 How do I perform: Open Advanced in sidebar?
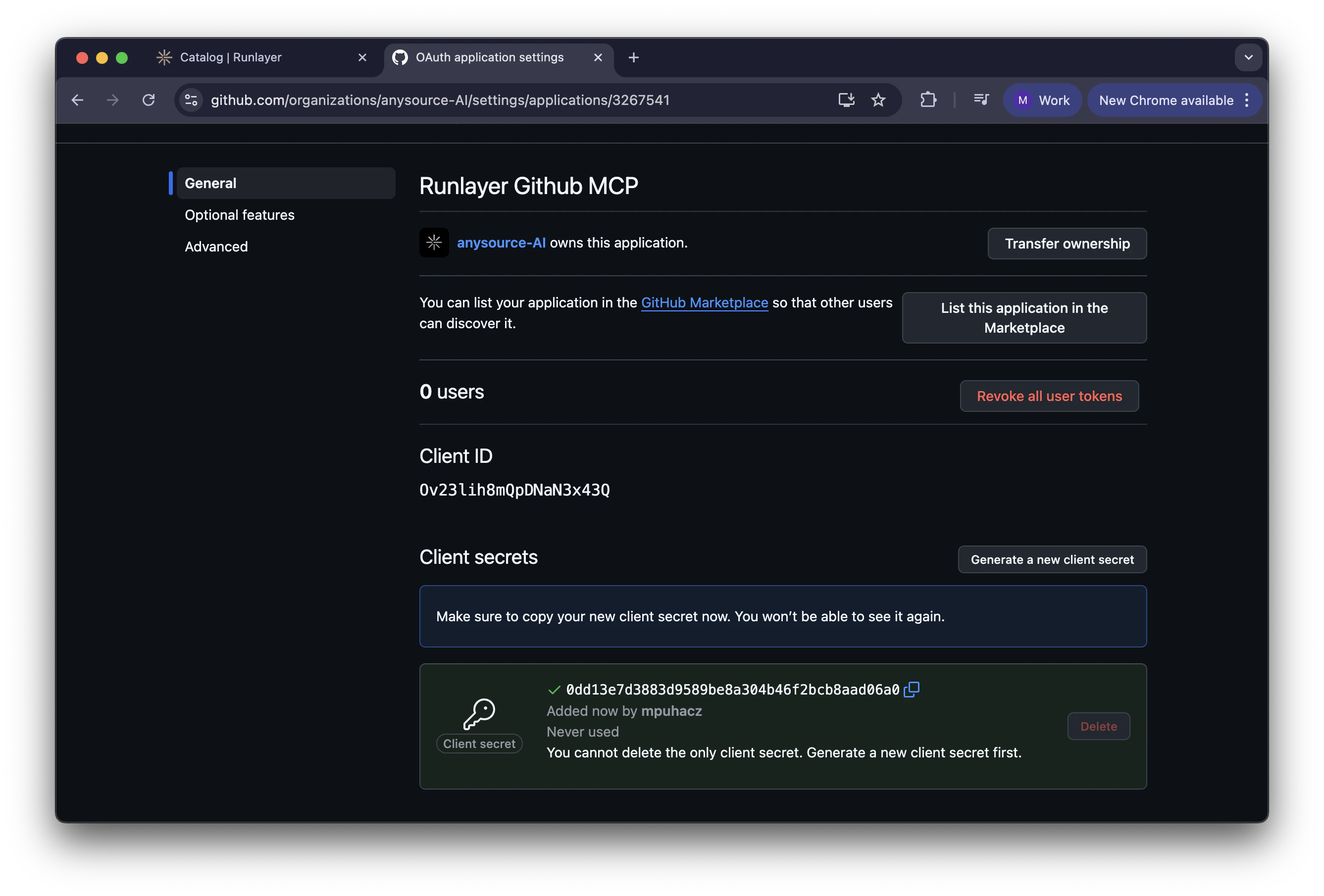click(x=216, y=247)
